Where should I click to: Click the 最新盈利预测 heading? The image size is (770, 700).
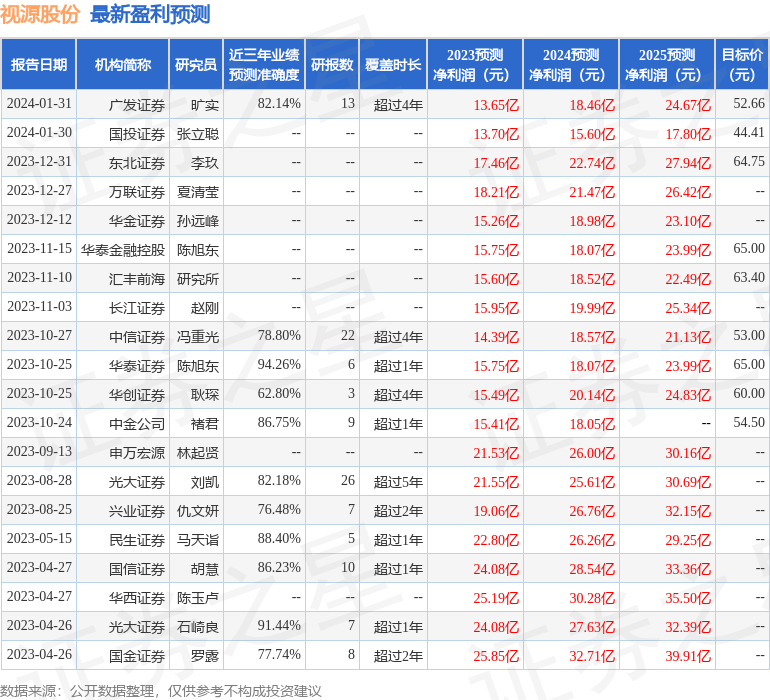point(150,14)
